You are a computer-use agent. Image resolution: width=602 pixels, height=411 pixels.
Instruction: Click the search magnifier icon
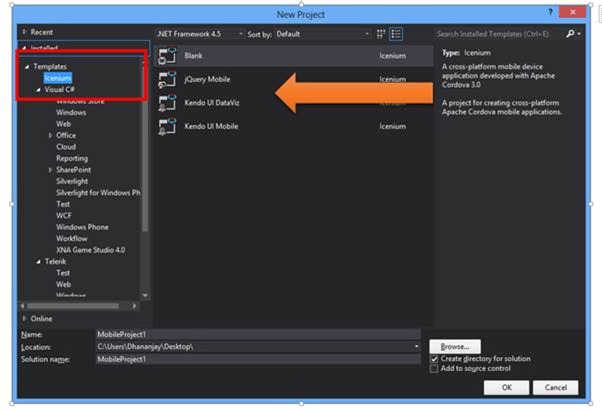point(571,34)
